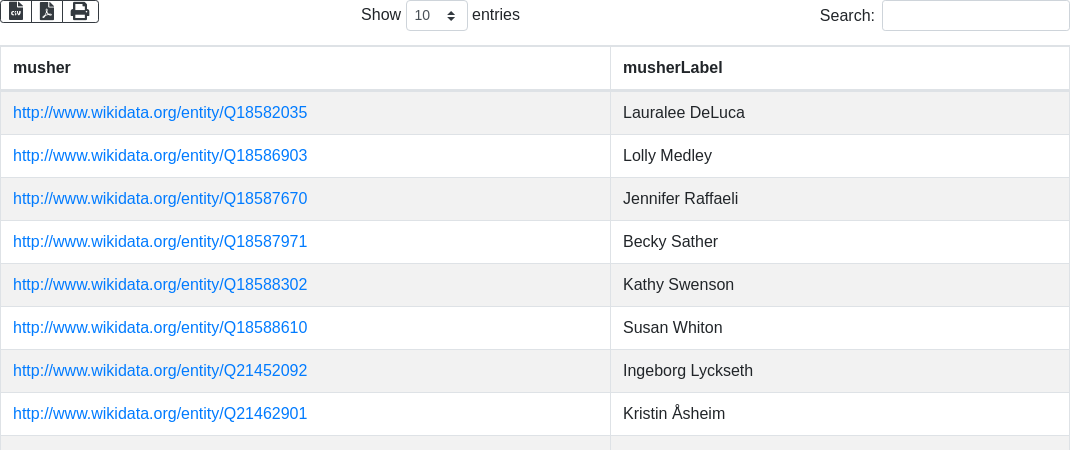This screenshot has height=450, width=1070.
Task: Click the Q18588610 entity link
Action: 160,328
